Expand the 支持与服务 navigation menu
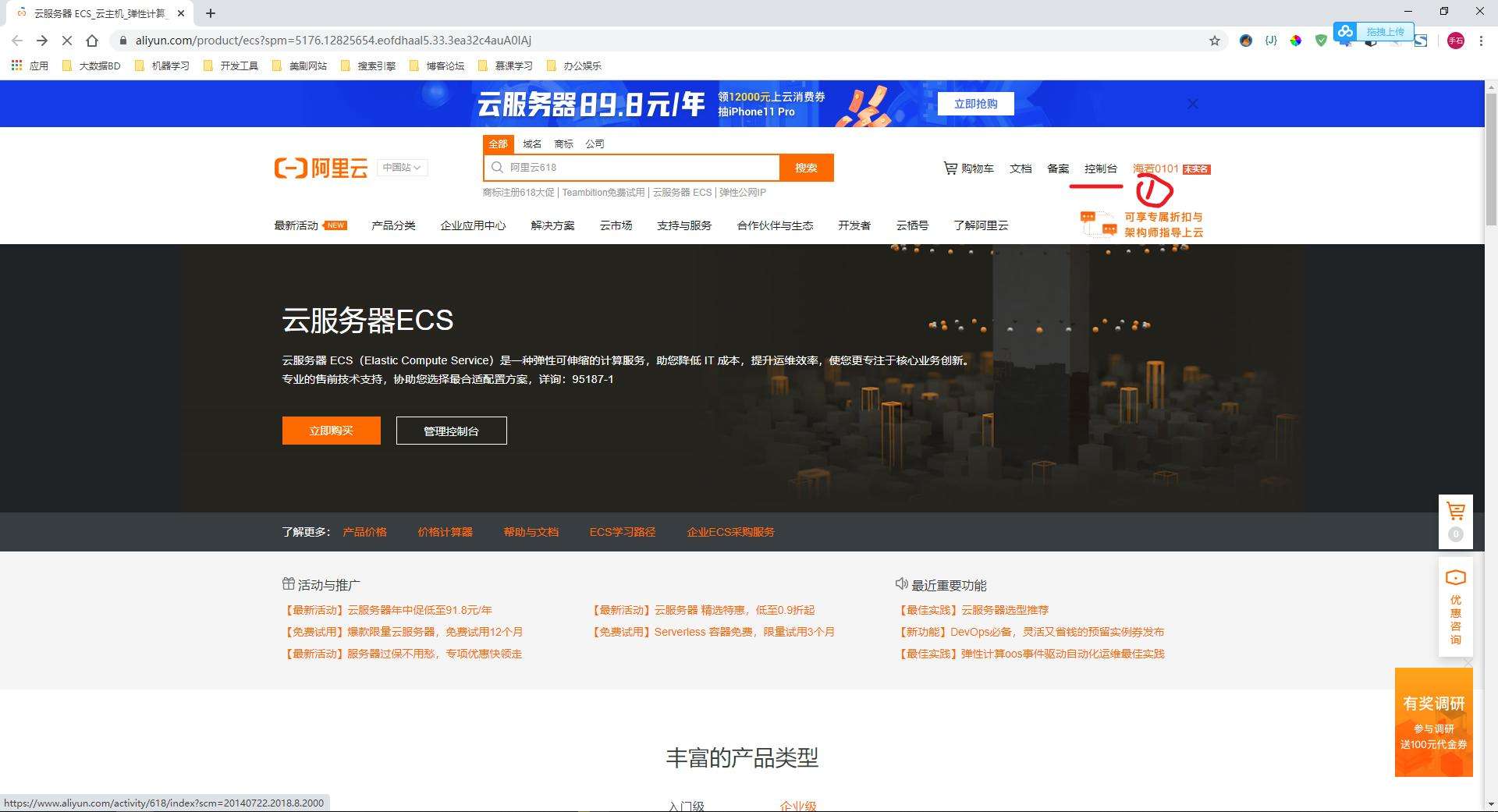 (684, 225)
